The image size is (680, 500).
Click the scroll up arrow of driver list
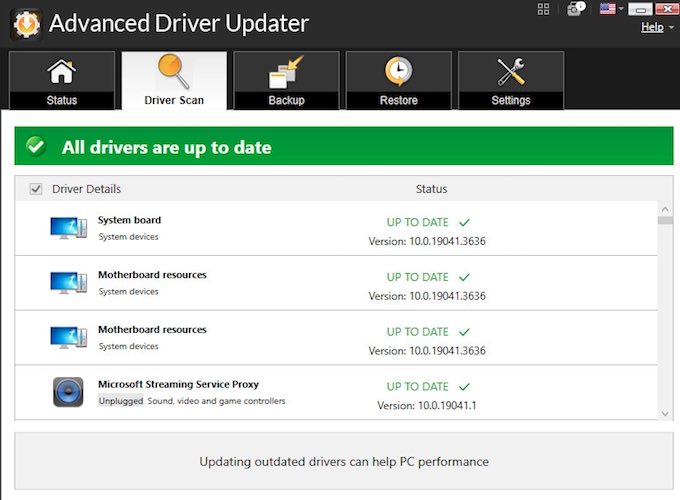tap(665, 209)
